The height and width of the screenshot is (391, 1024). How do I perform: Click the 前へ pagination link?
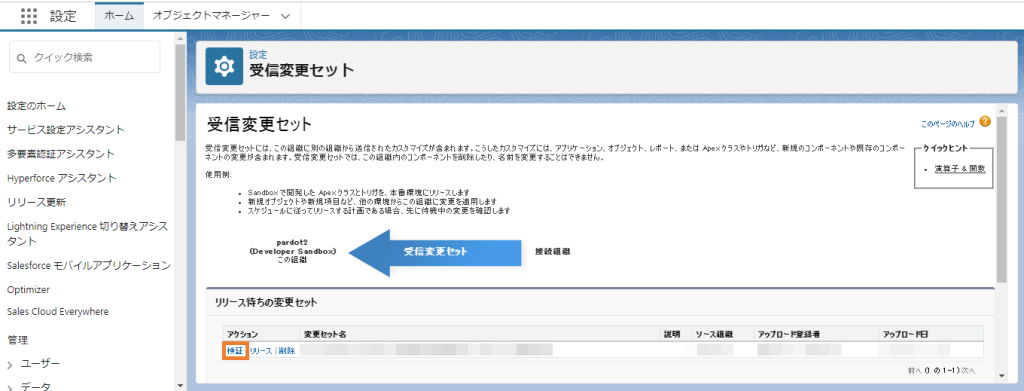pos(914,371)
